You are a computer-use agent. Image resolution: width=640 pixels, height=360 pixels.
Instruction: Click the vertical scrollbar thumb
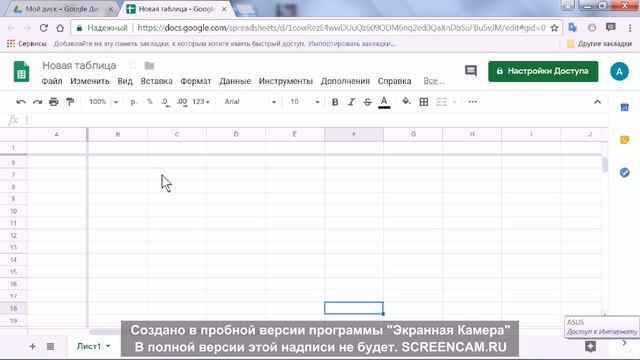tap(604, 164)
